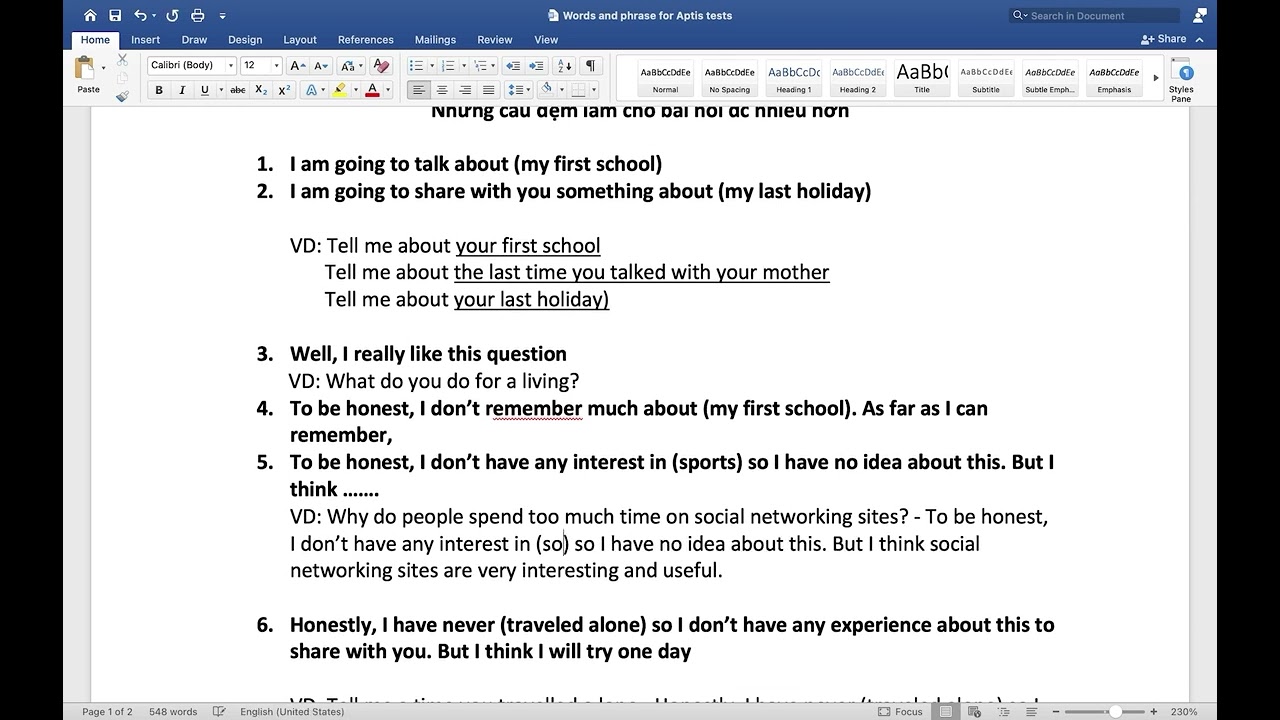1280x720 pixels.
Task: Undo the last action
Action: (x=141, y=15)
